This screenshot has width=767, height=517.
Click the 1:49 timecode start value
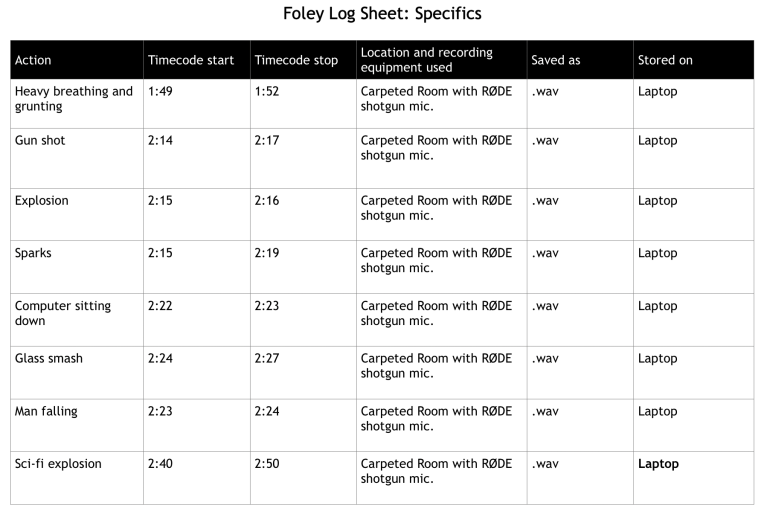tap(160, 91)
